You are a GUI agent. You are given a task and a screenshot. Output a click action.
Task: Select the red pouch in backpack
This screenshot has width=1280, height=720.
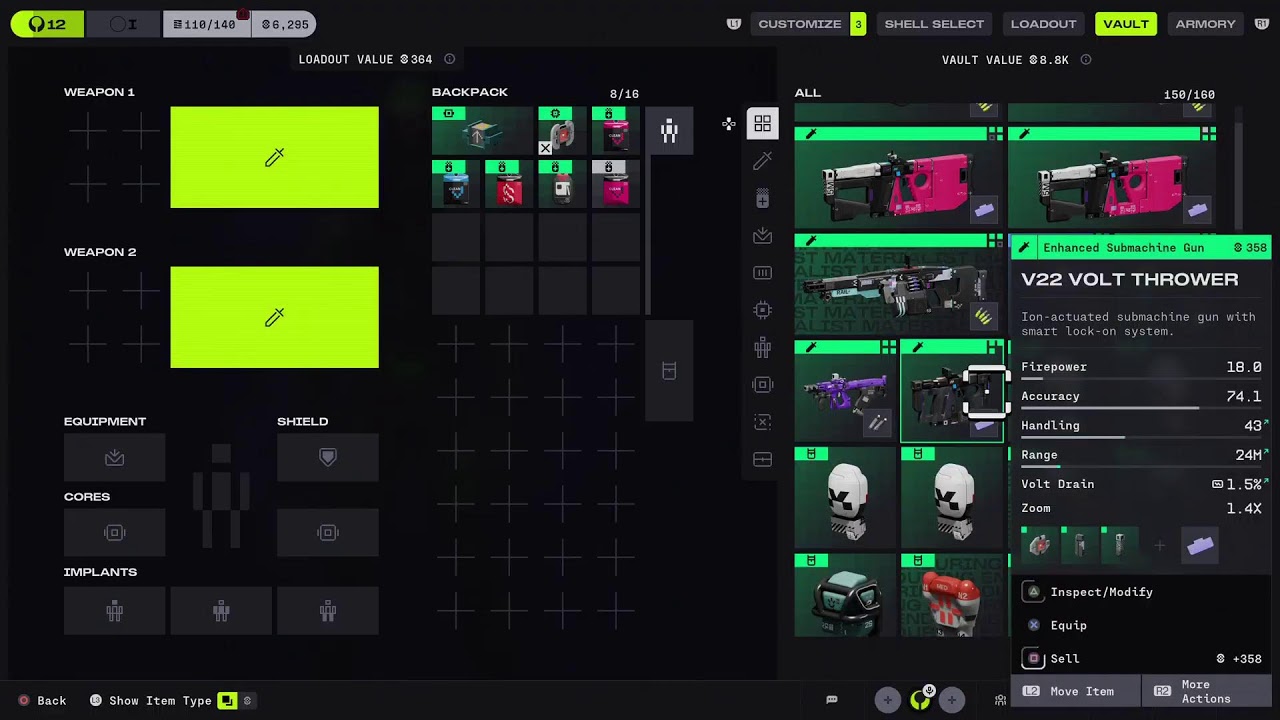coord(509,184)
